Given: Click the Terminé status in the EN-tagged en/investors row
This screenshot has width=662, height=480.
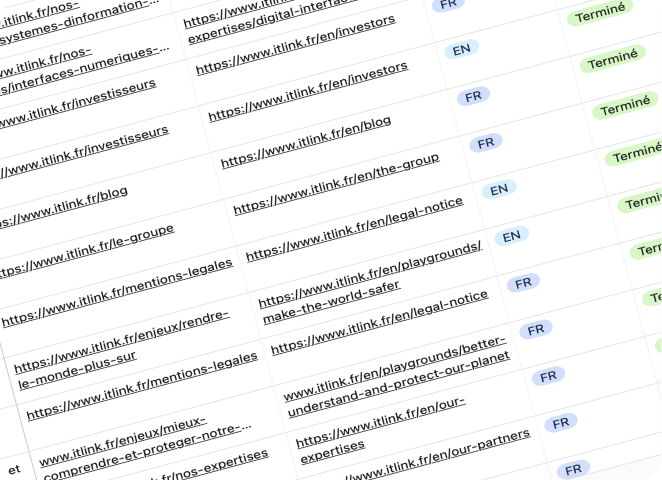Looking at the screenshot, I should (x=600, y=13).
